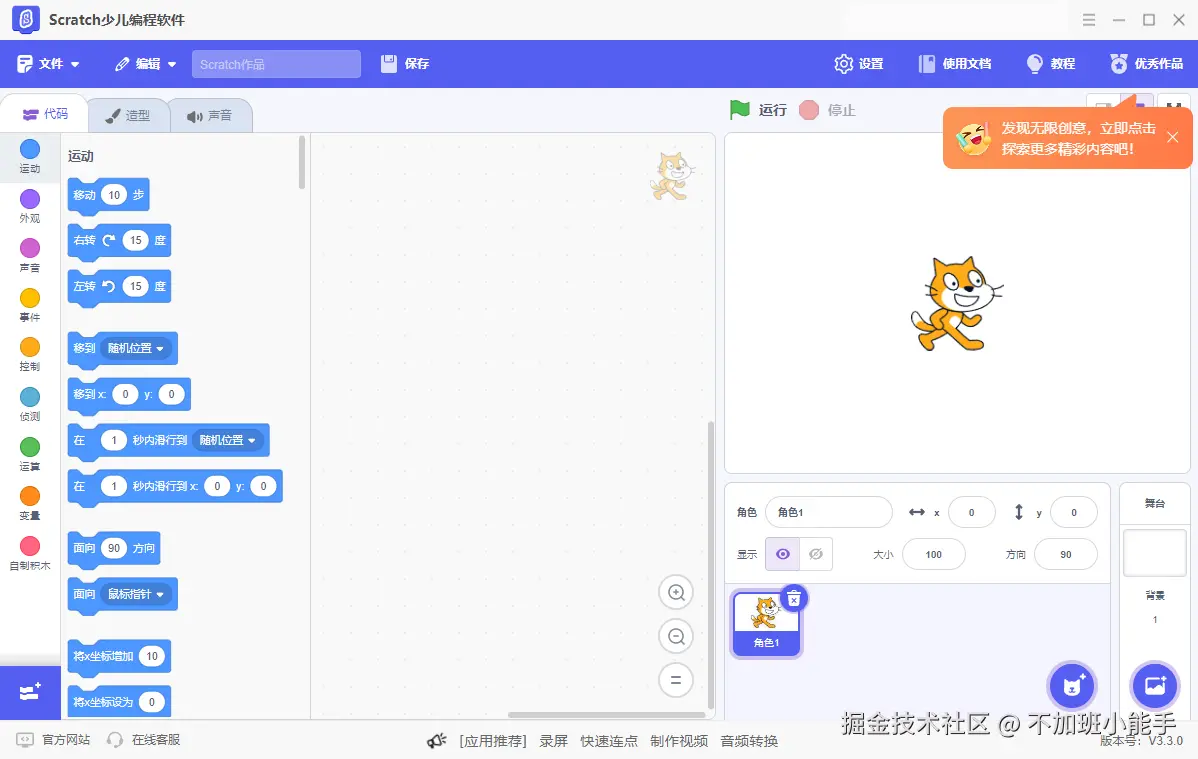This screenshot has width=1198, height=759.
Task: Delete sprite 角色1 with trash icon
Action: (794, 598)
